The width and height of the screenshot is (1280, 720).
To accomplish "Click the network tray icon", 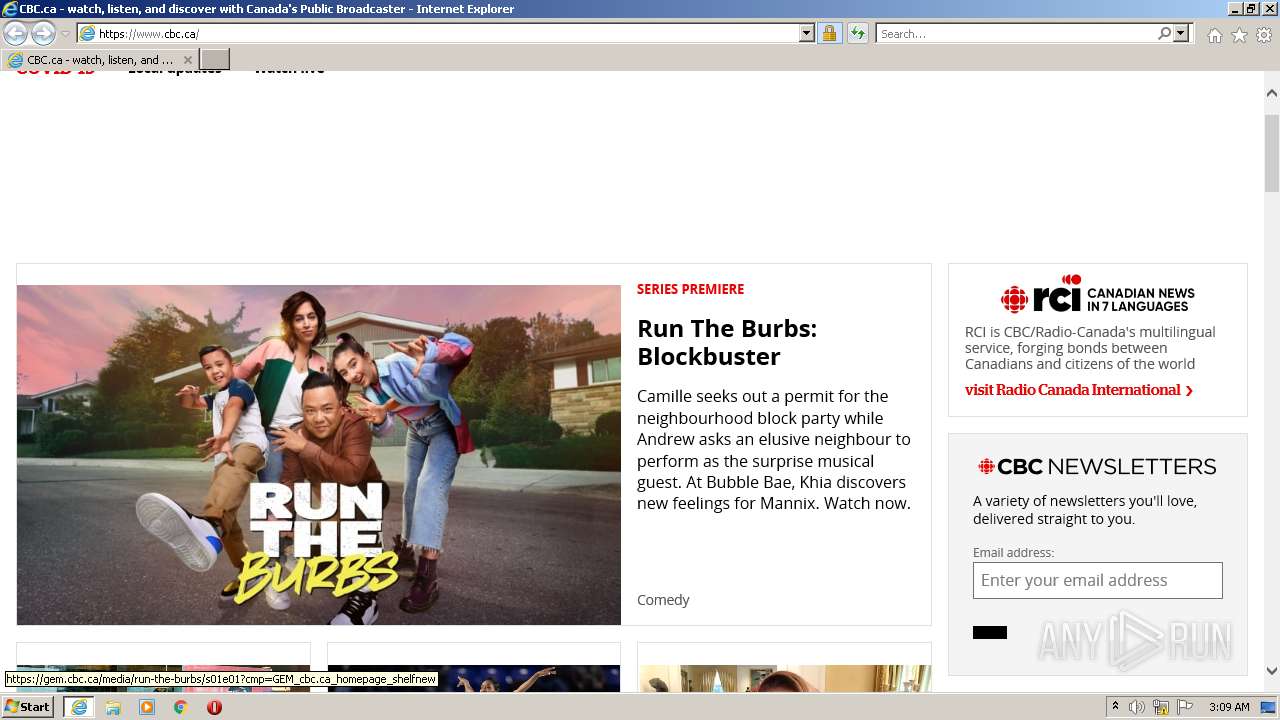I will 1161,707.
